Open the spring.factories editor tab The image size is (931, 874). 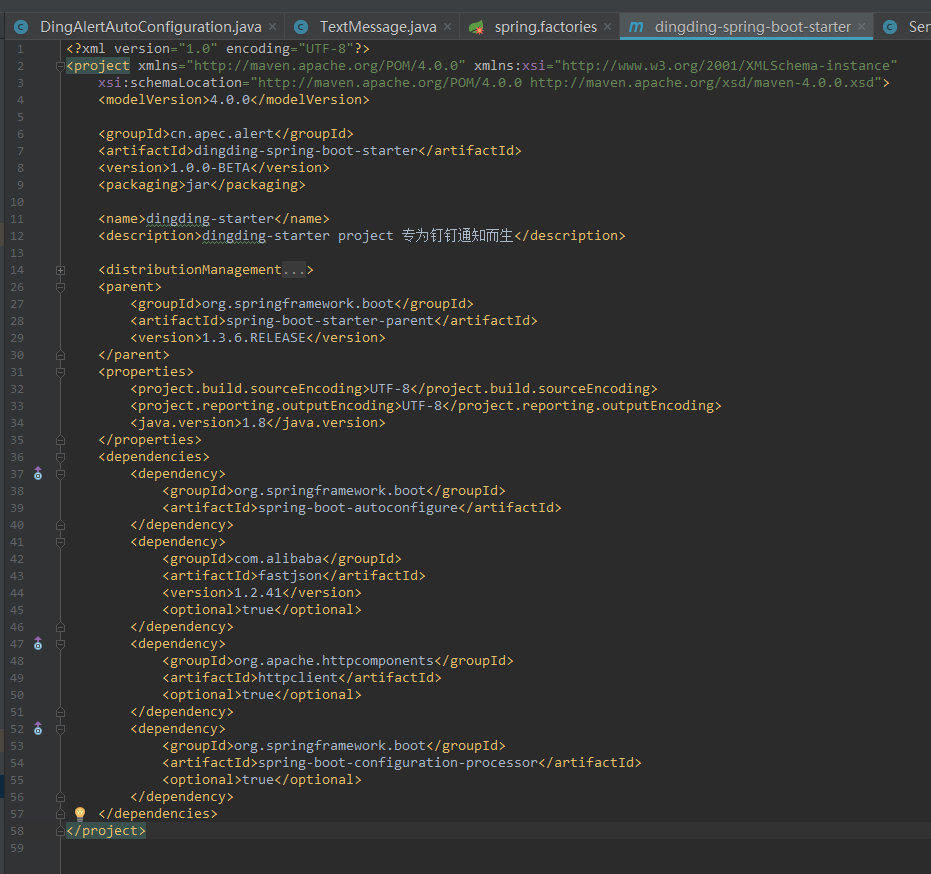pyautogui.click(x=545, y=27)
